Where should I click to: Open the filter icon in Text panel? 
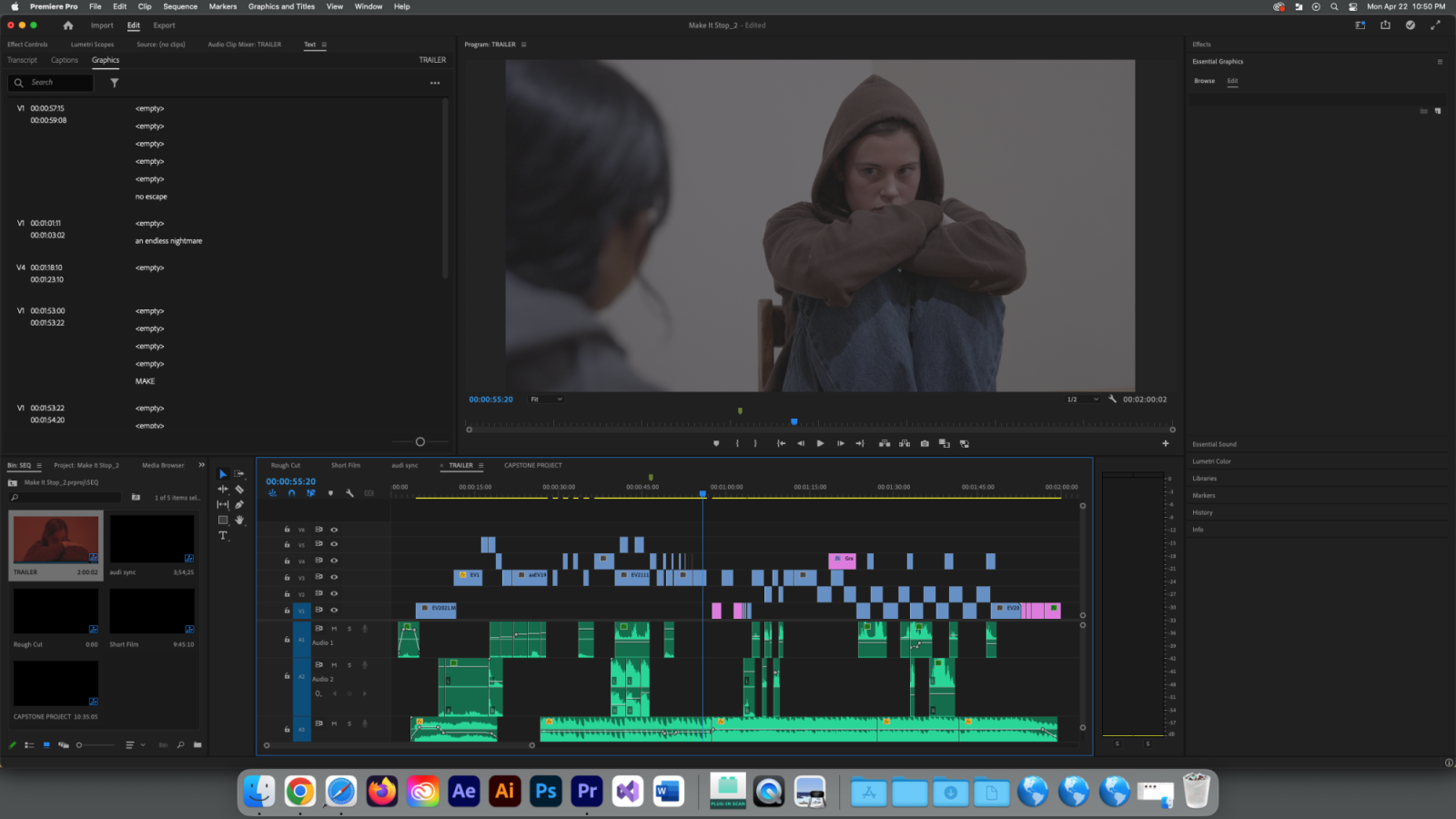tap(115, 83)
